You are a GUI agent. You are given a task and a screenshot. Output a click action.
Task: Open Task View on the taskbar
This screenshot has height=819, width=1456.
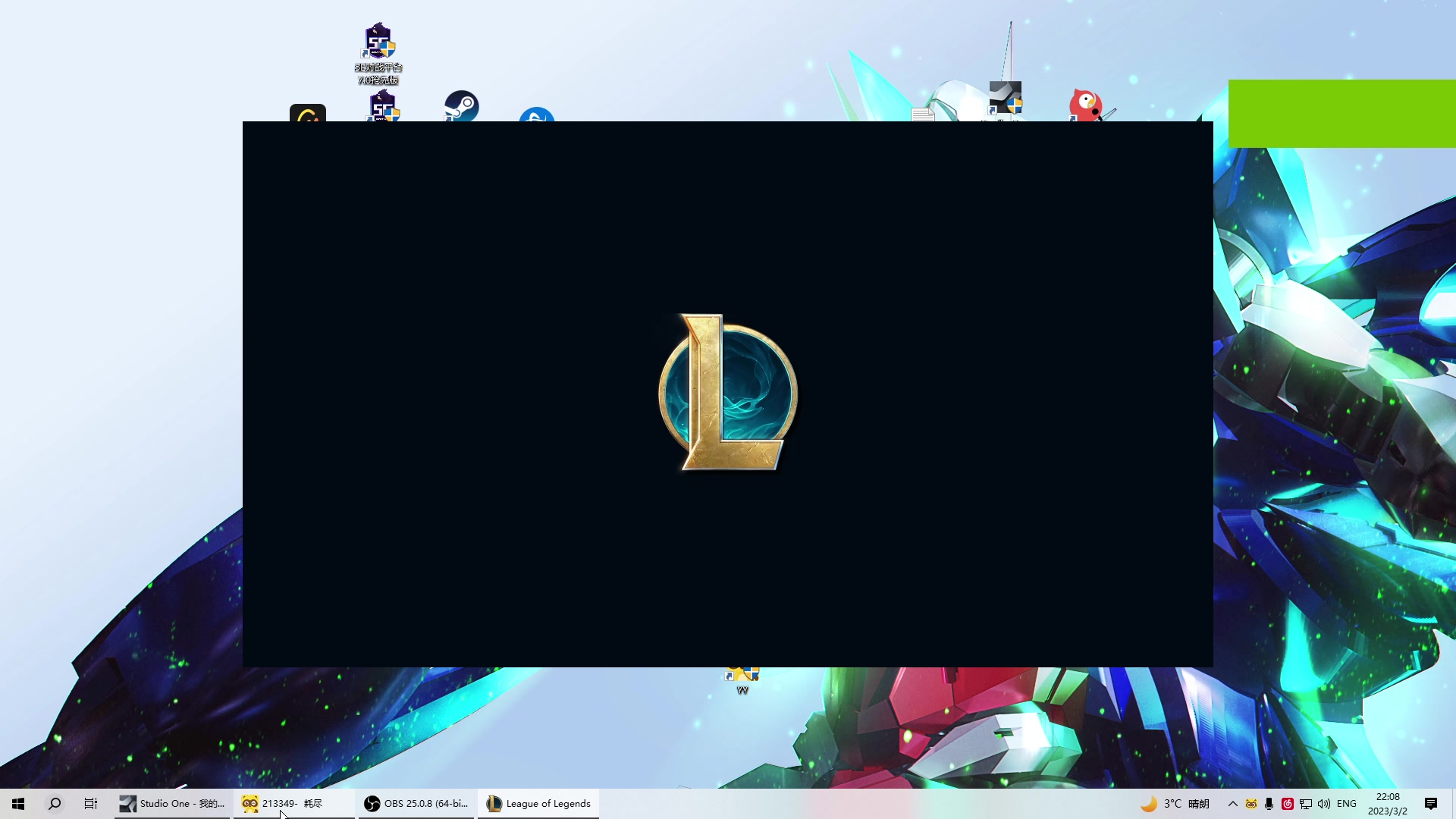pos(91,804)
